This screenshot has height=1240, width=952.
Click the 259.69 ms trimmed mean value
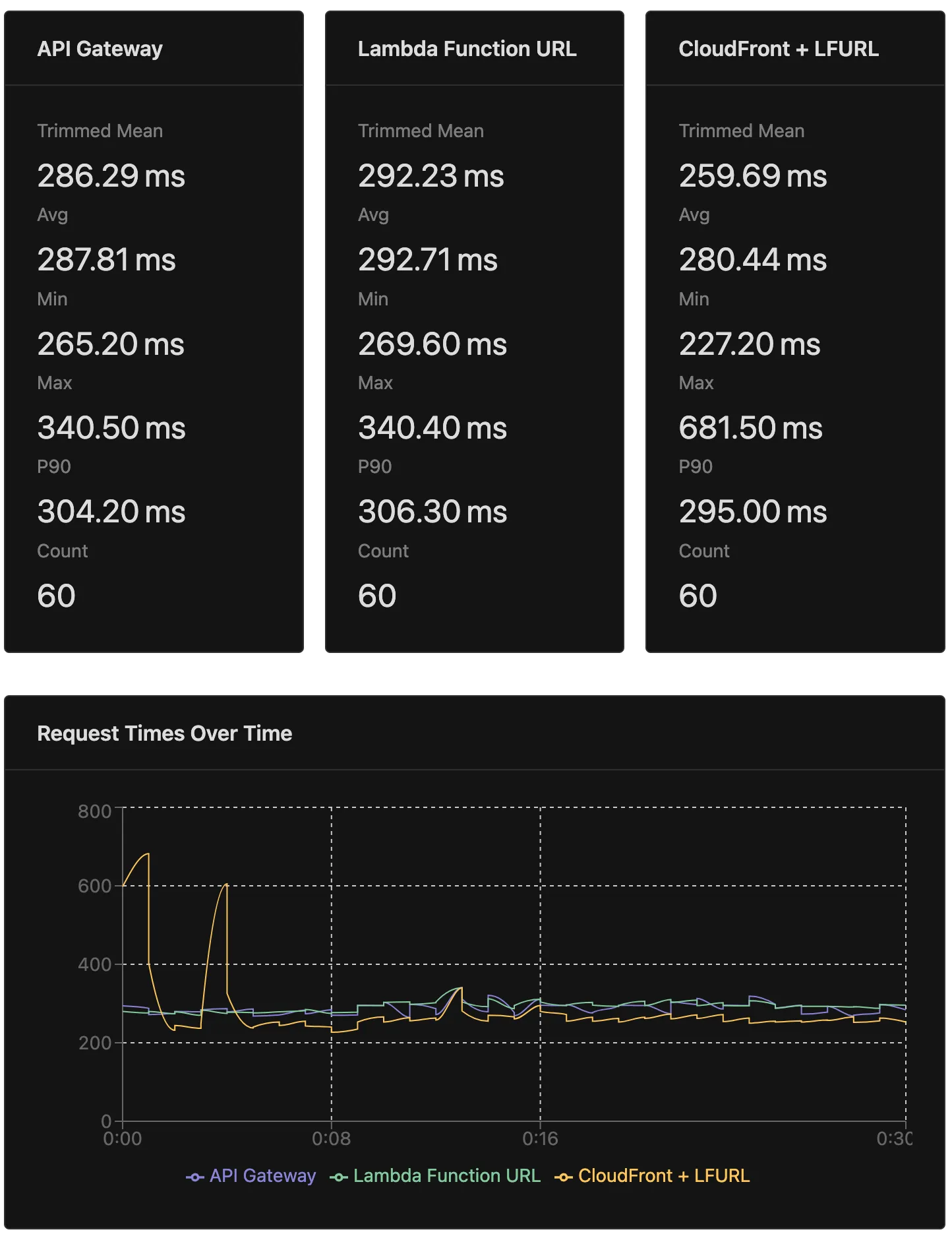point(753,176)
